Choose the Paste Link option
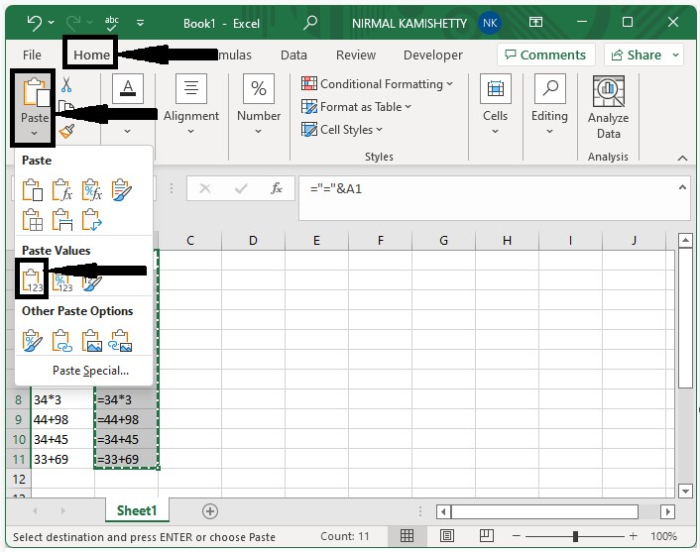The width and height of the screenshot is (700, 552). click(62, 341)
